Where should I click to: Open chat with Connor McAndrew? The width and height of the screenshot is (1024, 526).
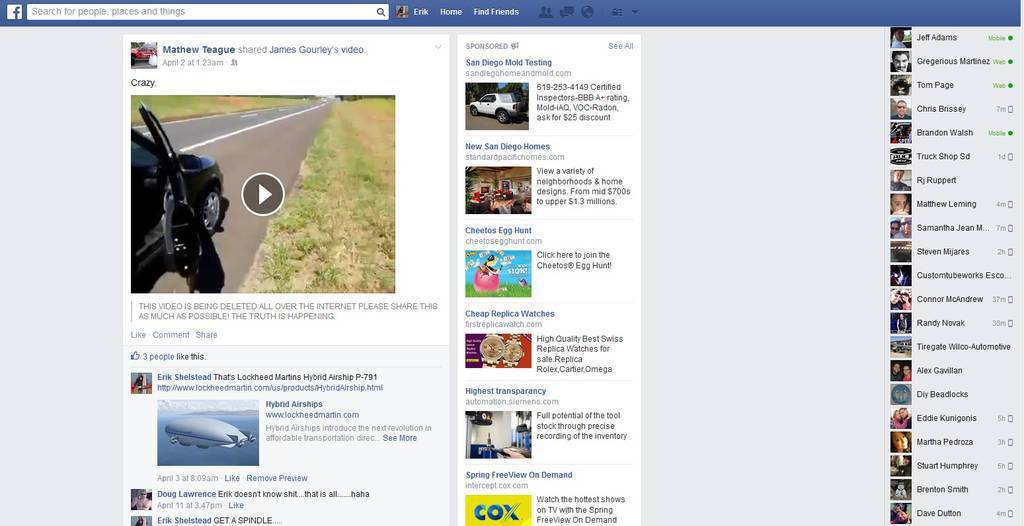pos(952,299)
